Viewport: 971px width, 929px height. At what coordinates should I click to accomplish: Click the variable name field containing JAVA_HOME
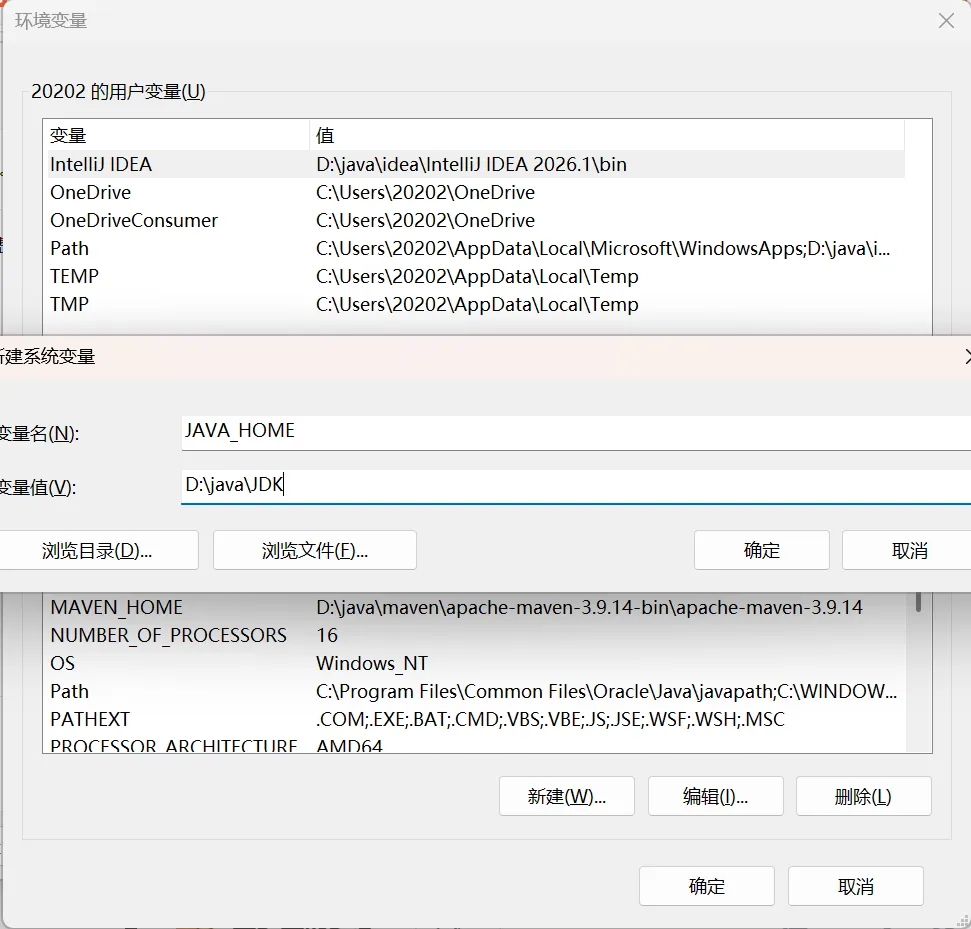[576, 432]
